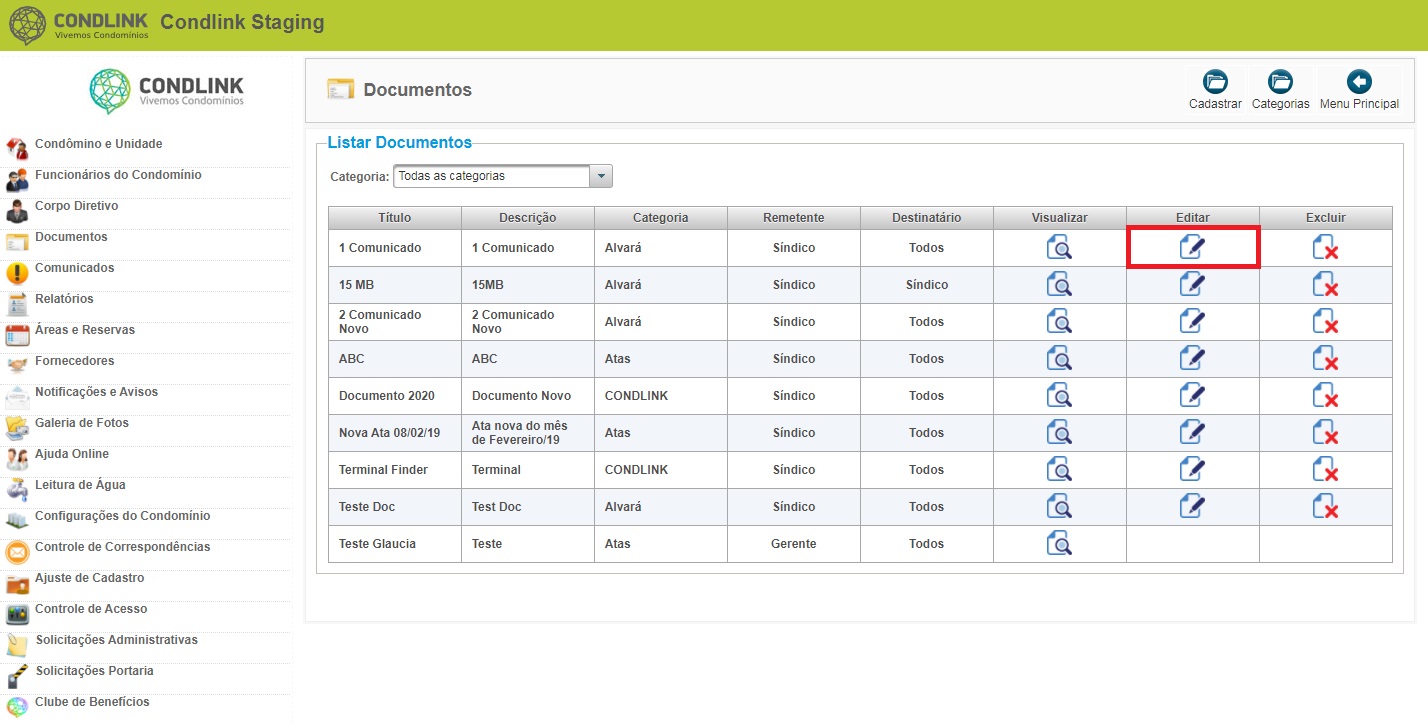Screen dimensions: 1428x725
Task: View the 15 MB document
Action: coord(1059,285)
